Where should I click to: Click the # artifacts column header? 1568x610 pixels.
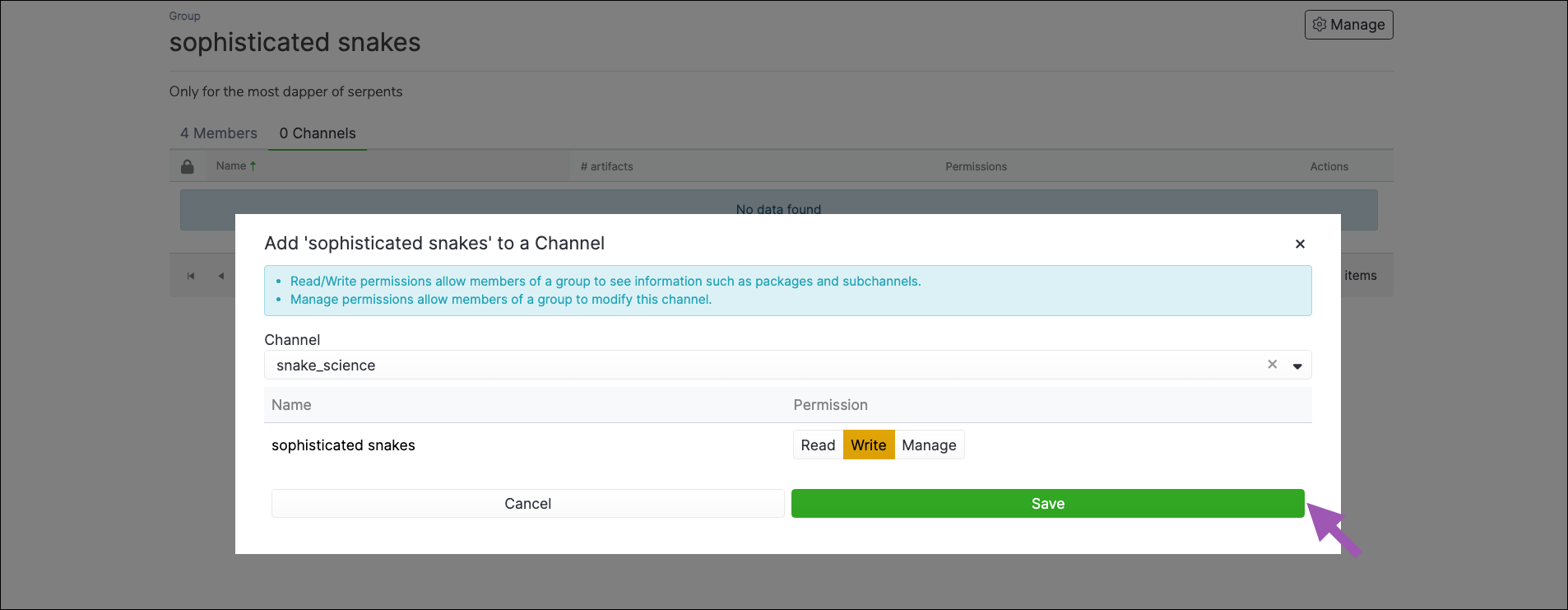[607, 166]
